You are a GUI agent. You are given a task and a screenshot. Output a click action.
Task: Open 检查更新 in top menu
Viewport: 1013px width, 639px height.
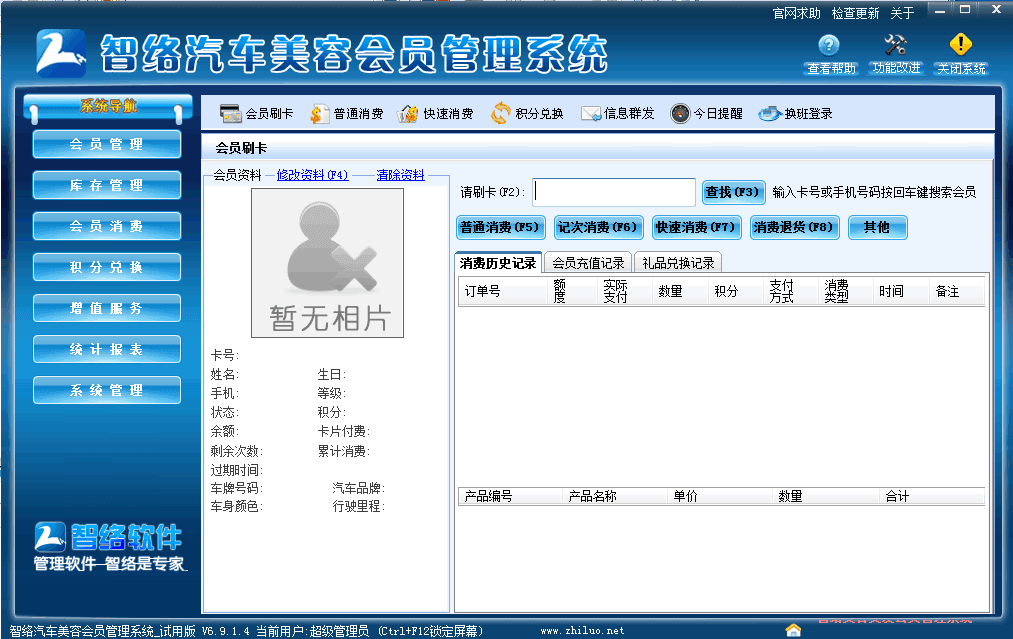(855, 13)
